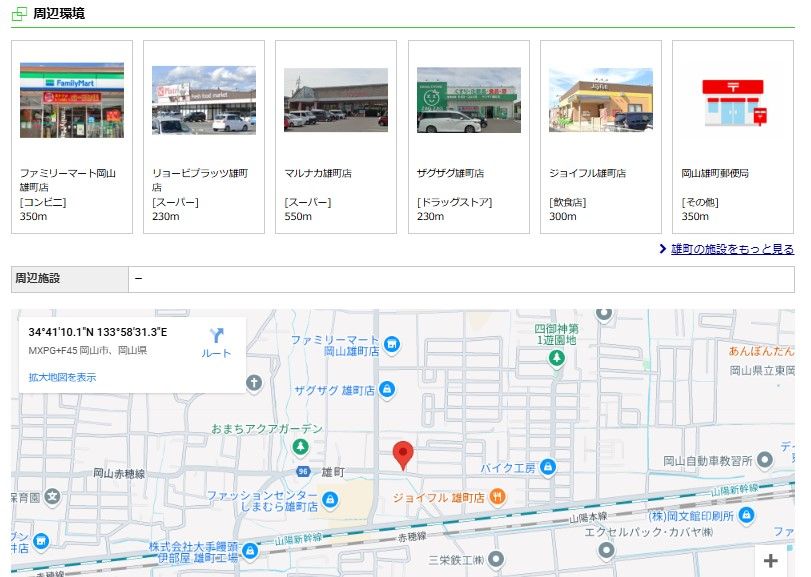Open the リョービプラッツ雄町店 photo thumbnail
Image resolution: width=811 pixels, height=577 pixels.
pos(204,100)
